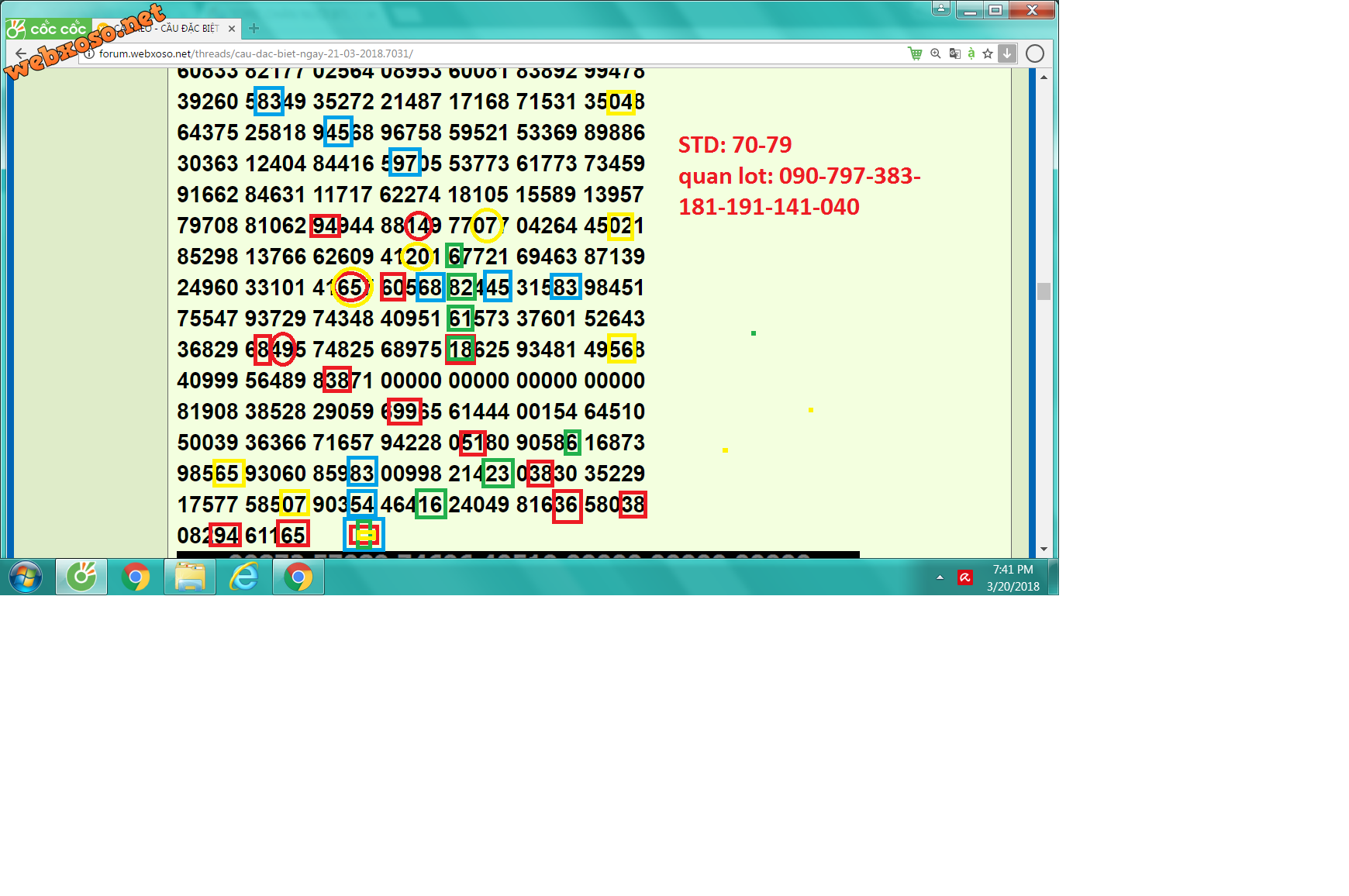
Task: Click the scroll down arrow on the page scrollbar
Action: (1044, 549)
